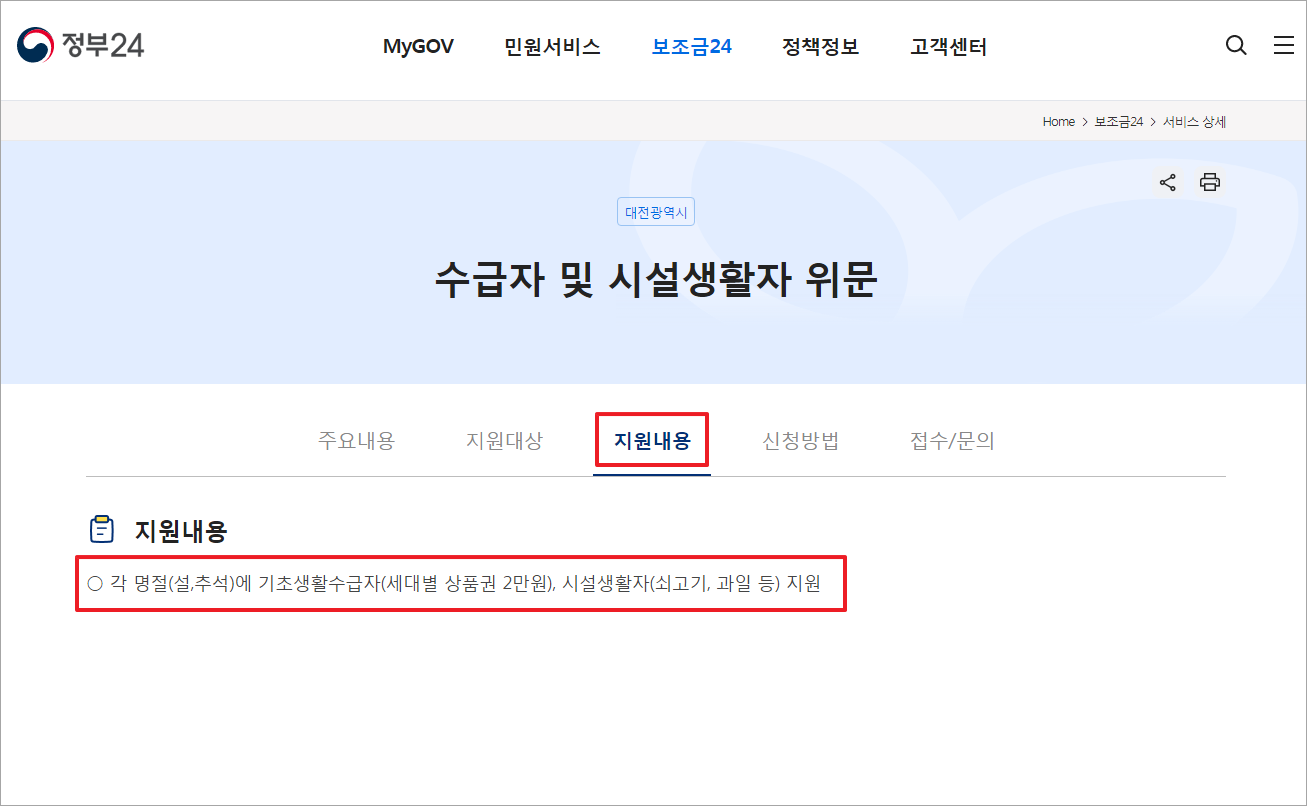
Task: Click the Home breadcrumb link
Action: click(x=1058, y=121)
